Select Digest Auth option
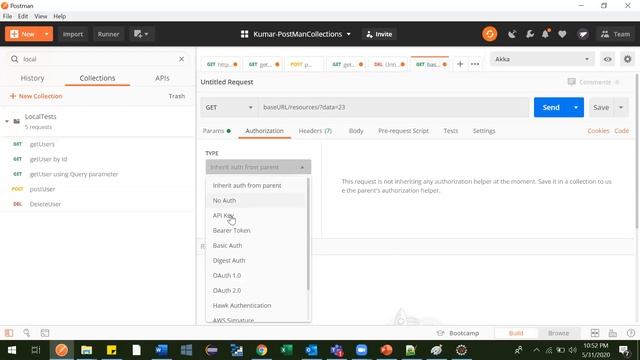This screenshot has height=360, width=640. [257, 260]
